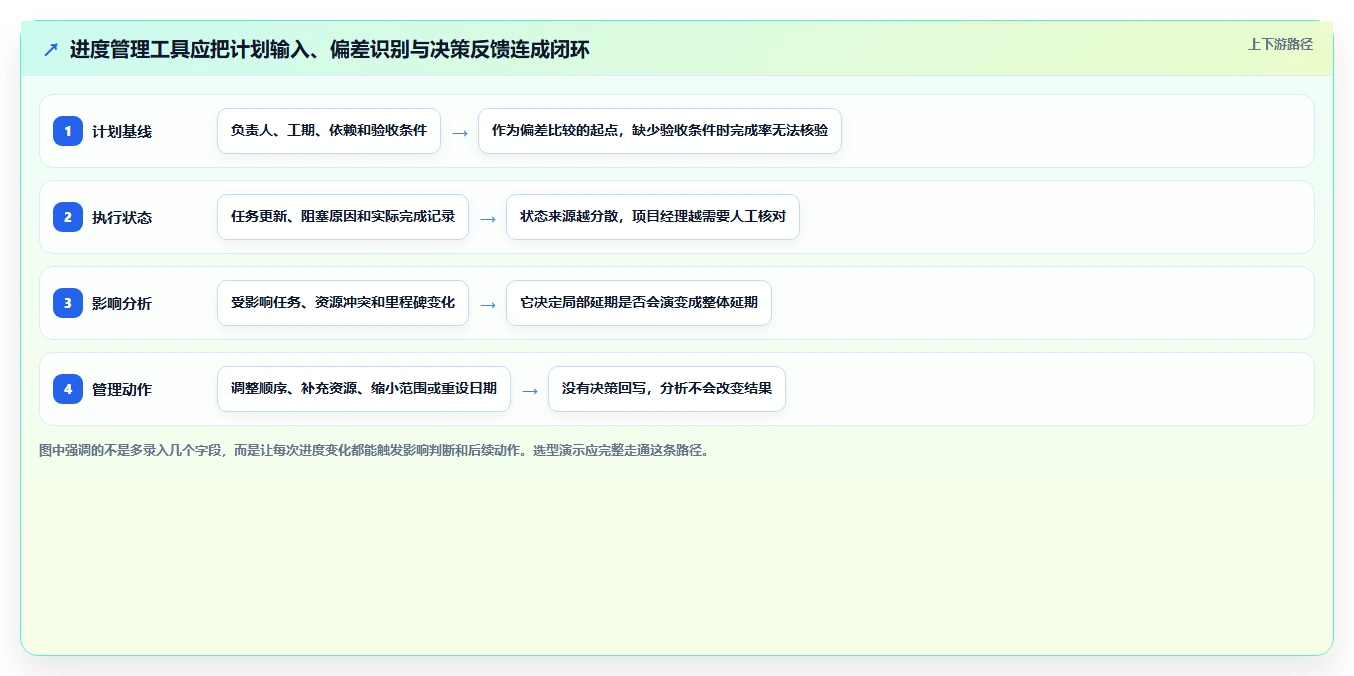Screen dimensions: 1354x676
Task: Click the footnote text starting with 图中强调的不是多录入几个字段
Action: (375, 450)
